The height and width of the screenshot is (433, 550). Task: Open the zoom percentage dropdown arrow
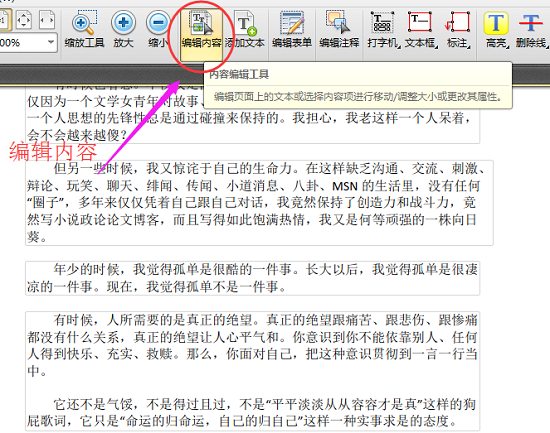(x=51, y=42)
